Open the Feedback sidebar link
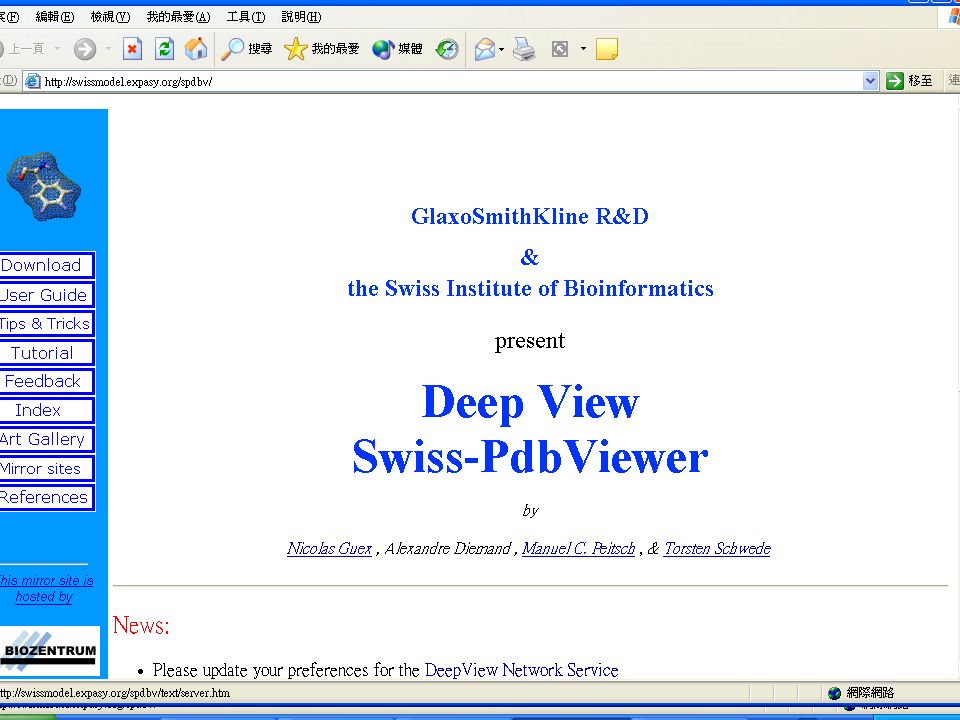Viewport: 960px width, 720px height. click(46, 381)
